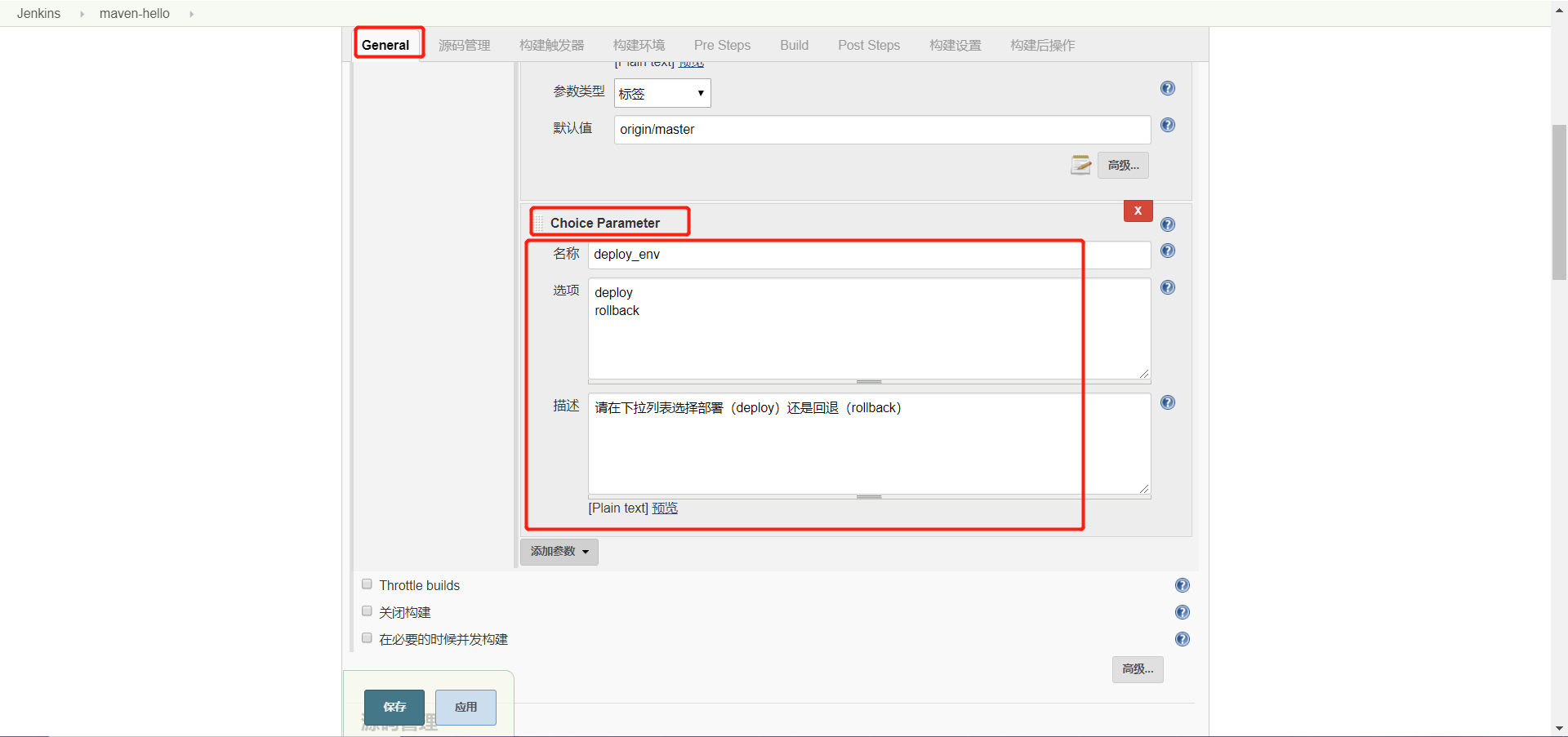
Task: Switch to 构建设置 tab
Action: tap(955, 45)
